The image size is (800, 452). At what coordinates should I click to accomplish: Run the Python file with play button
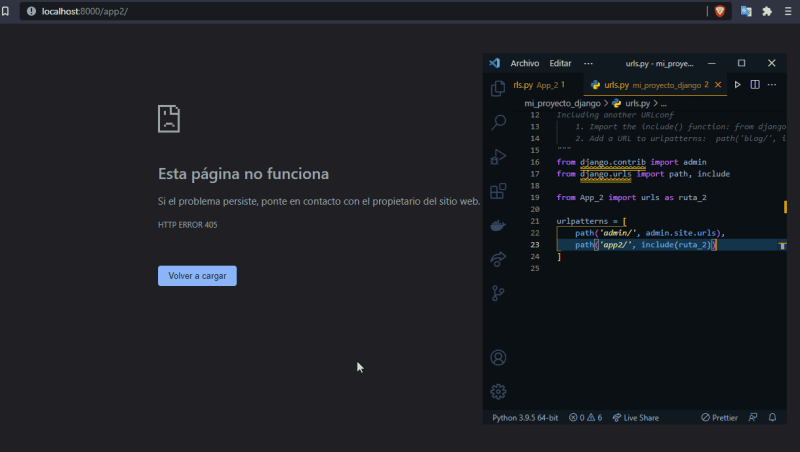[738, 85]
